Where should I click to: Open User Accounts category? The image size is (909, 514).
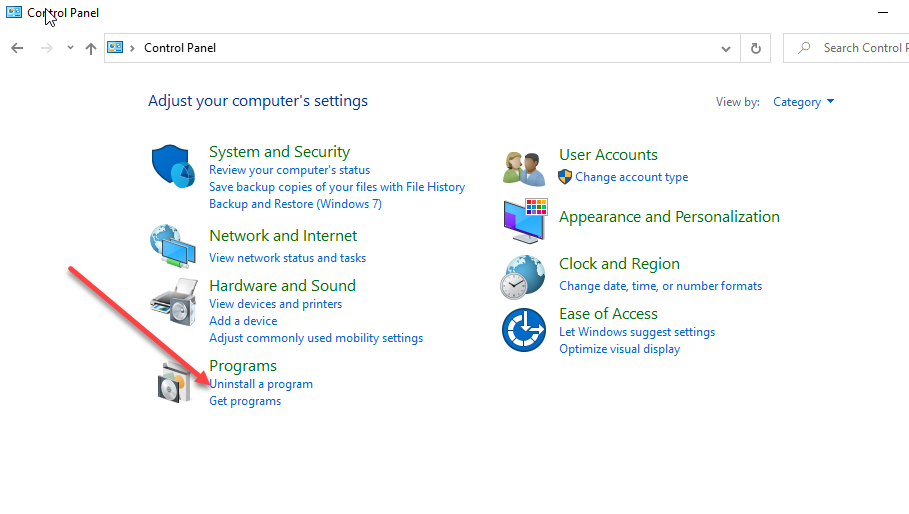click(x=608, y=155)
